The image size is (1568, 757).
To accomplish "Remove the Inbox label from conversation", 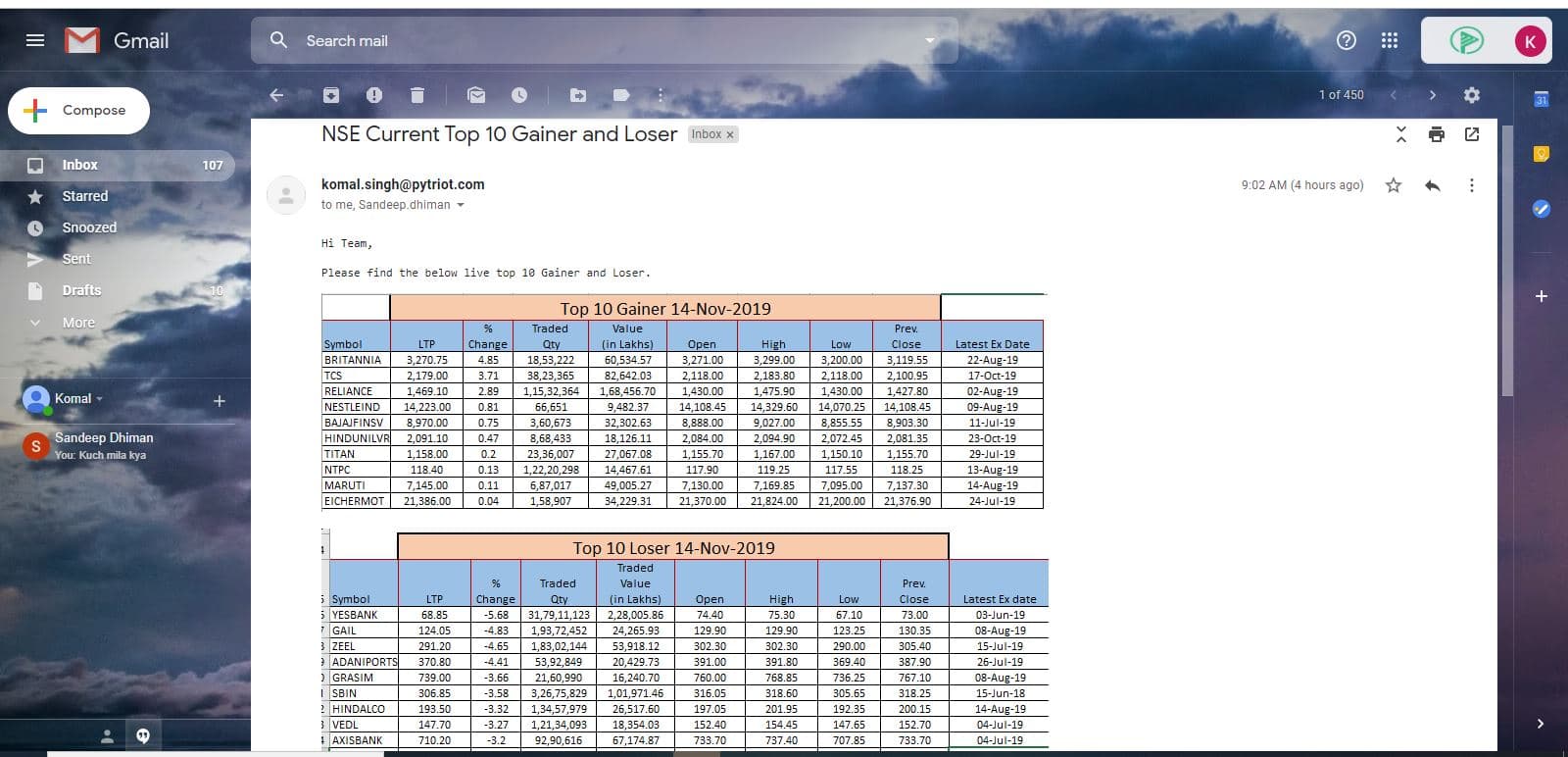I will pyautogui.click(x=730, y=135).
